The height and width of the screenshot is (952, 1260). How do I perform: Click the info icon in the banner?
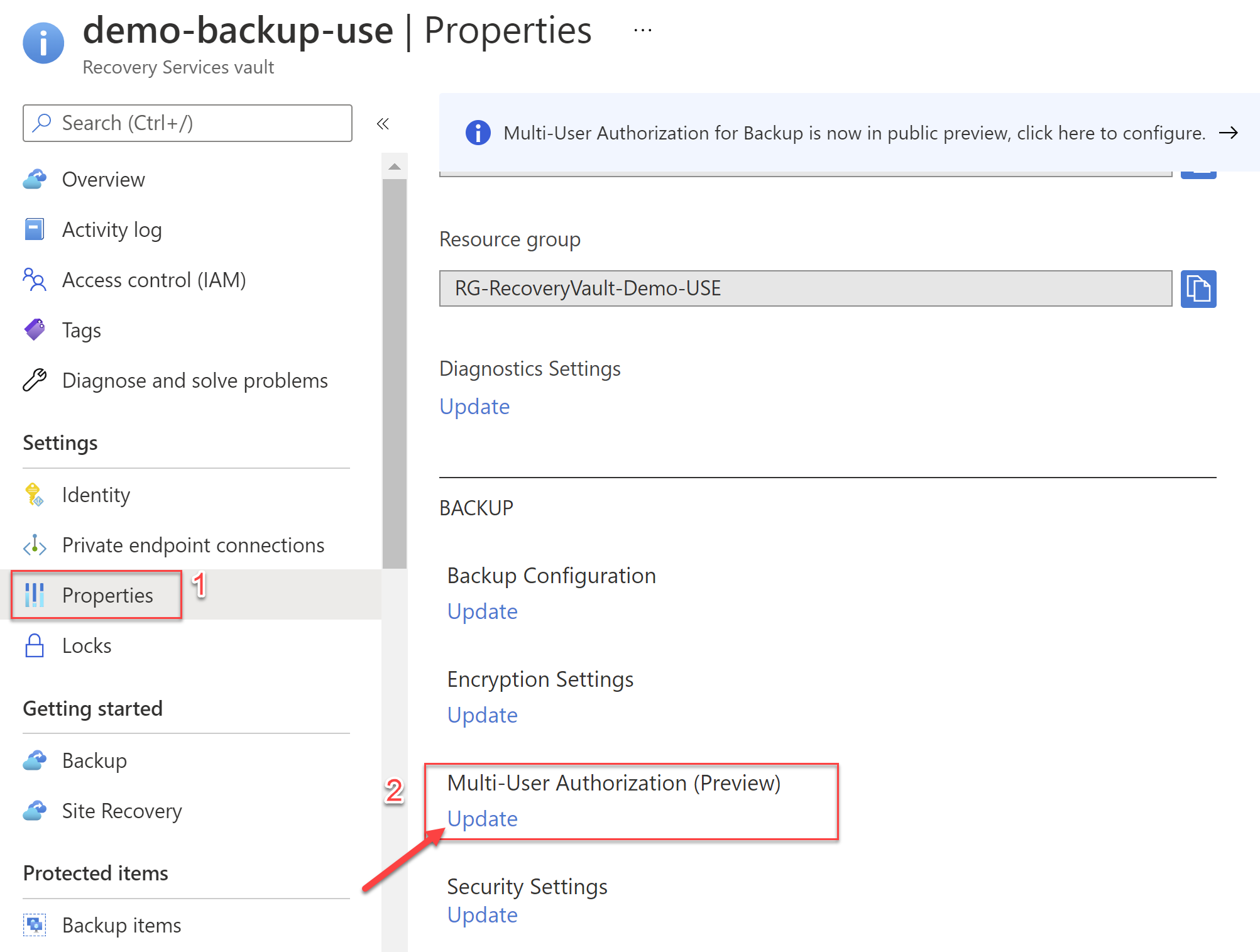[478, 133]
